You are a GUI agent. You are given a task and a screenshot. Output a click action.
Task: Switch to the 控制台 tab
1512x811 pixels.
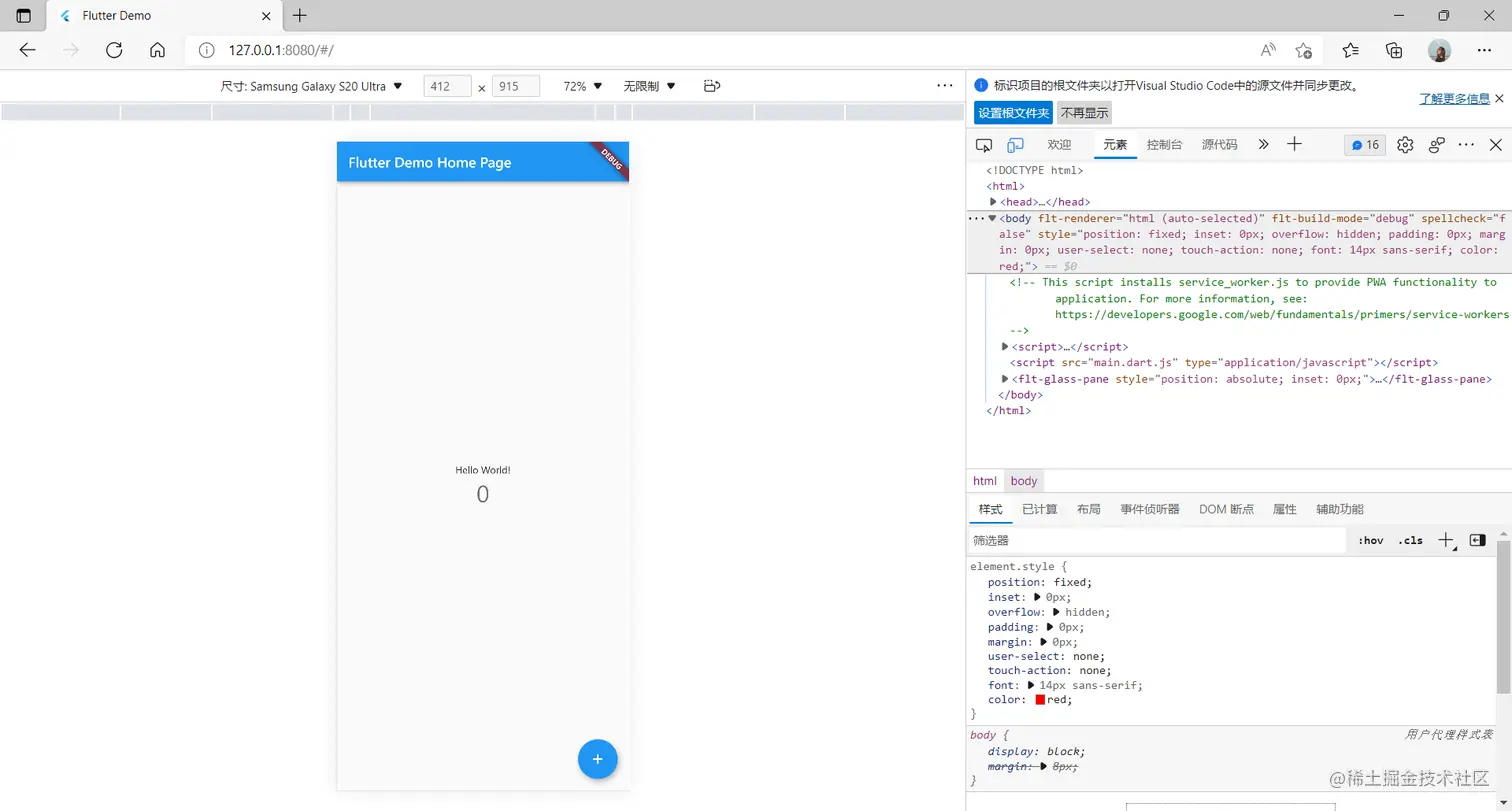tap(1165, 145)
